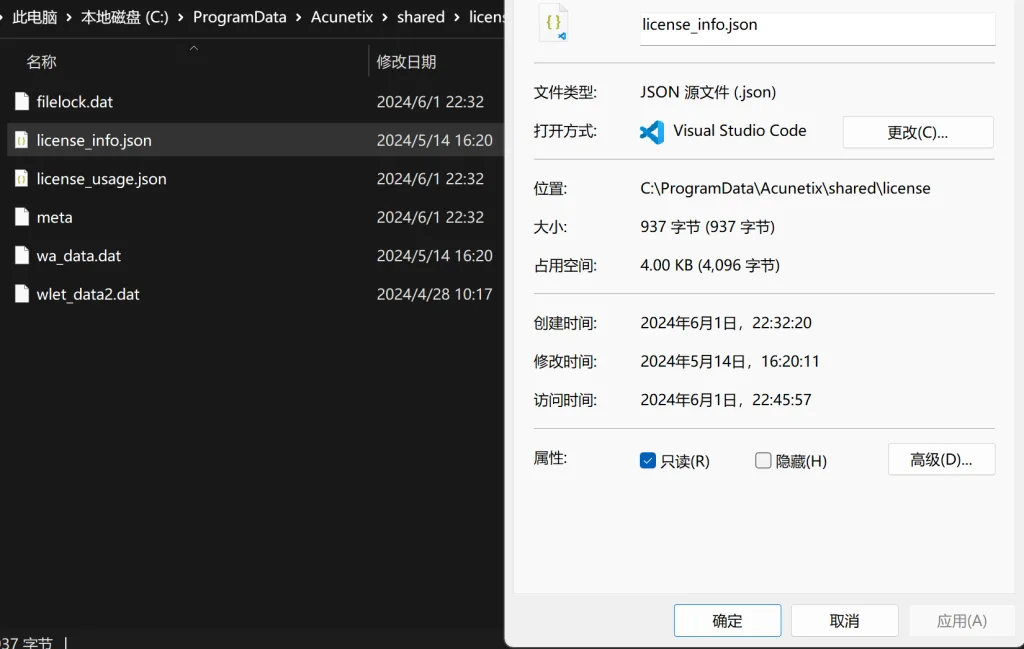1024x649 pixels.
Task: Select the meta file name
Action: pyautogui.click(x=54, y=217)
